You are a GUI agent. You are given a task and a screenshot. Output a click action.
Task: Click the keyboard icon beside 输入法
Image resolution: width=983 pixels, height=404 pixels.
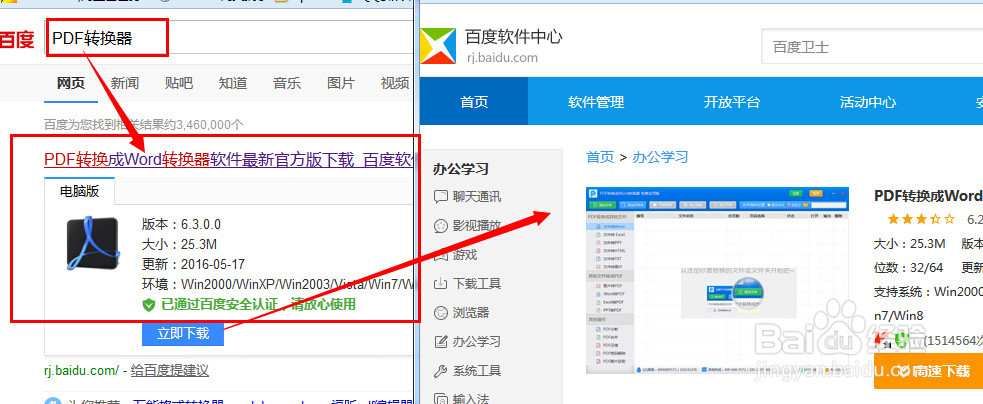point(441,398)
